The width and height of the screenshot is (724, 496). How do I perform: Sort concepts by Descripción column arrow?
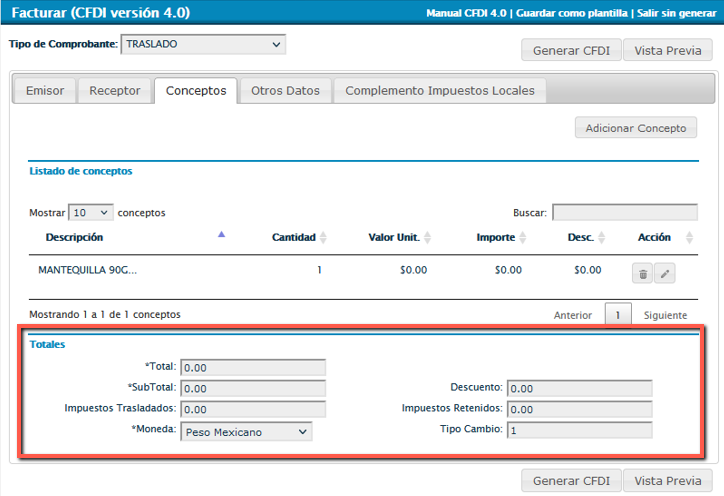point(221,235)
